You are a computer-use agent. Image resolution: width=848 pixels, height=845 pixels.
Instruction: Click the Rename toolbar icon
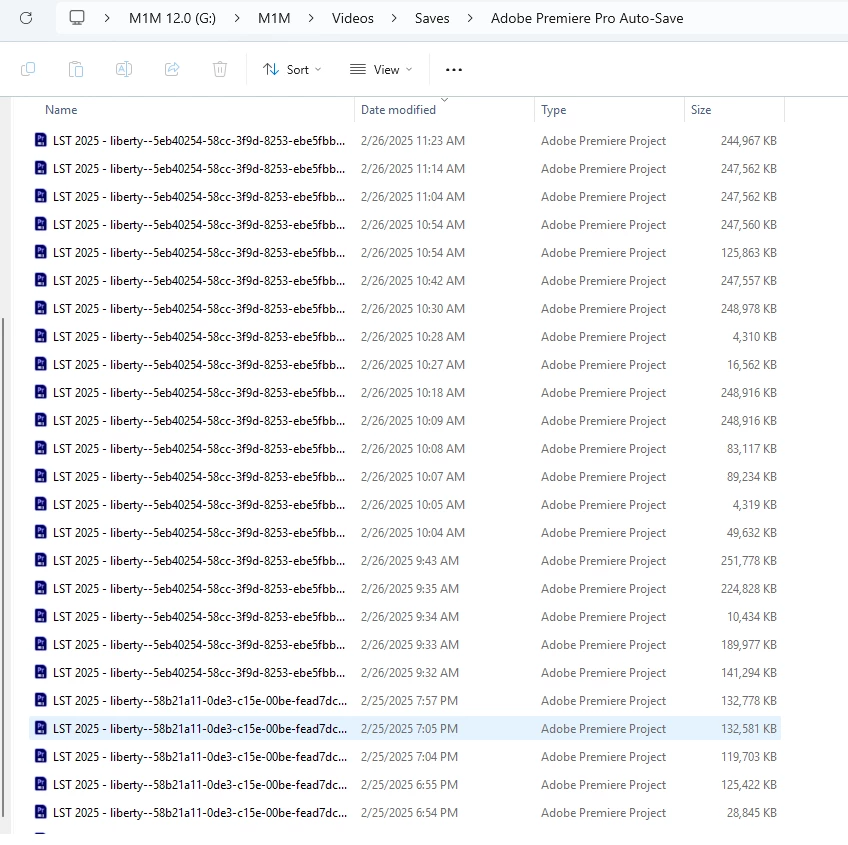tap(124, 69)
